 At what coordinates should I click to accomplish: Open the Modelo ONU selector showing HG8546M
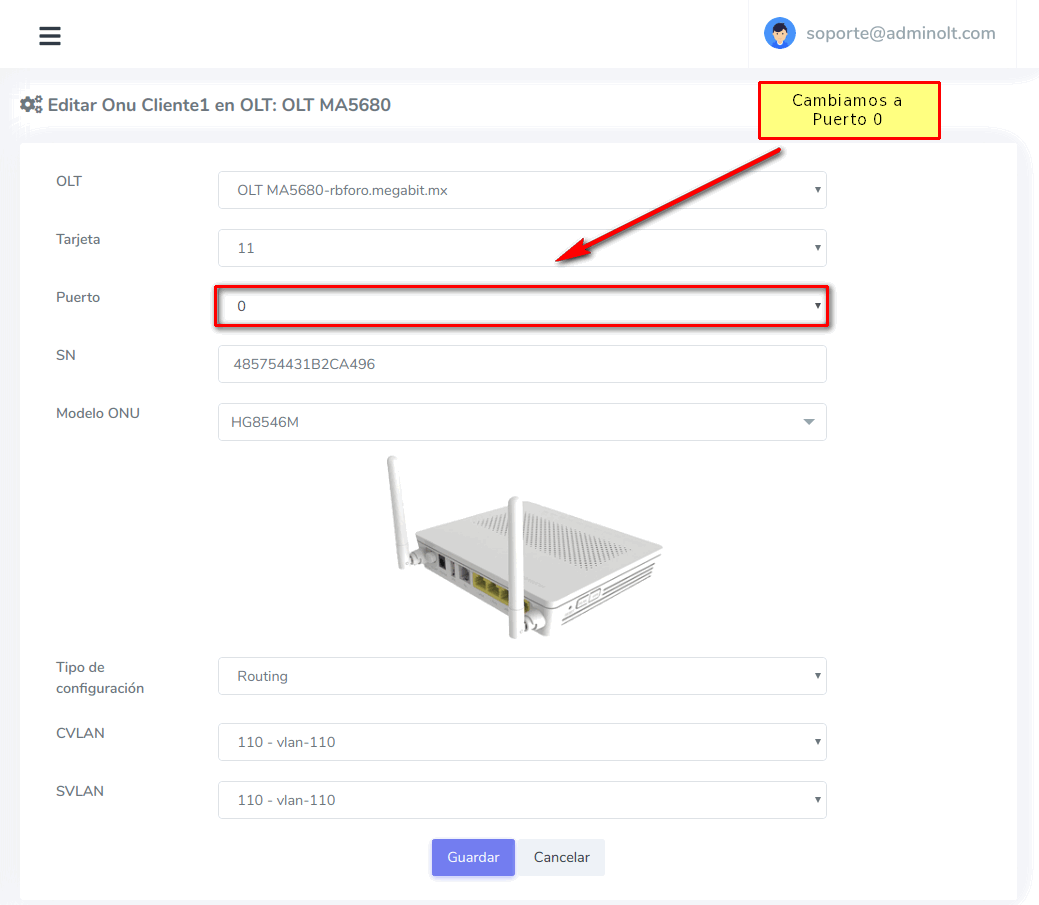pos(521,422)
